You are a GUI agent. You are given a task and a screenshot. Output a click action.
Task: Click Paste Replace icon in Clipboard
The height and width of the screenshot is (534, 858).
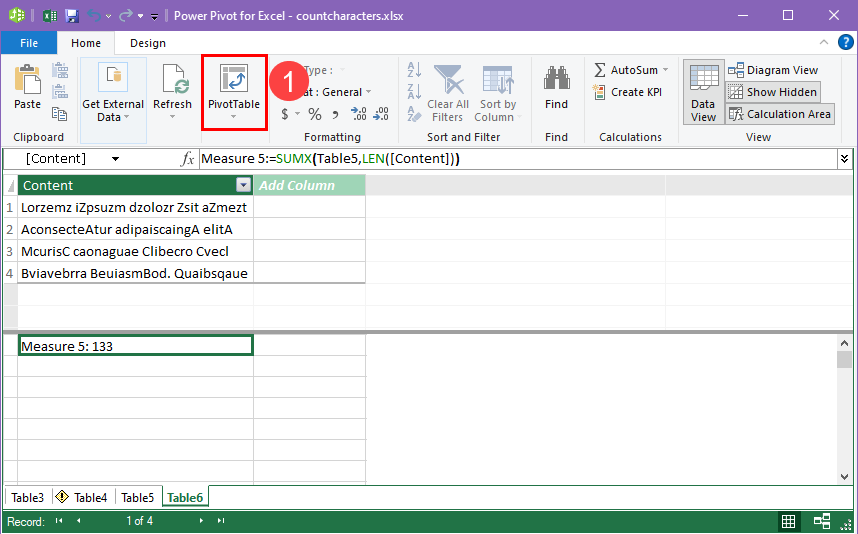click(60, 91)
